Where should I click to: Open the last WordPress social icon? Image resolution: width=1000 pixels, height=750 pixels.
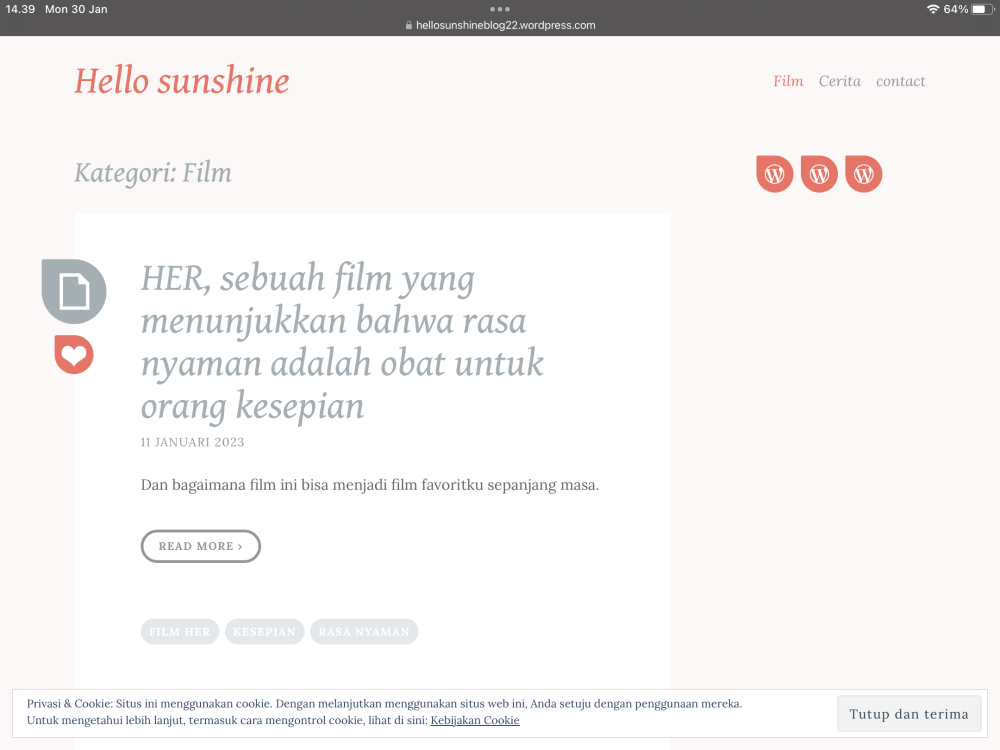[x=864, y=173]
